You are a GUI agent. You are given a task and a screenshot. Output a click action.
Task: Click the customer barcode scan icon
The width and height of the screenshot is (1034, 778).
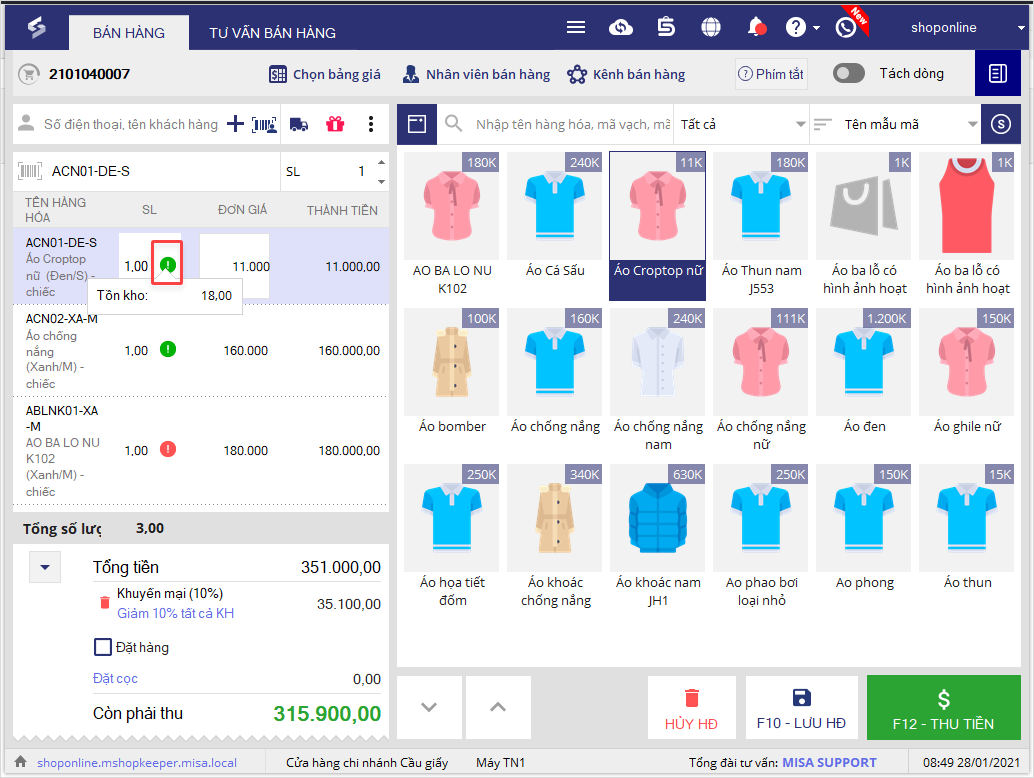[x=264, y=124]
